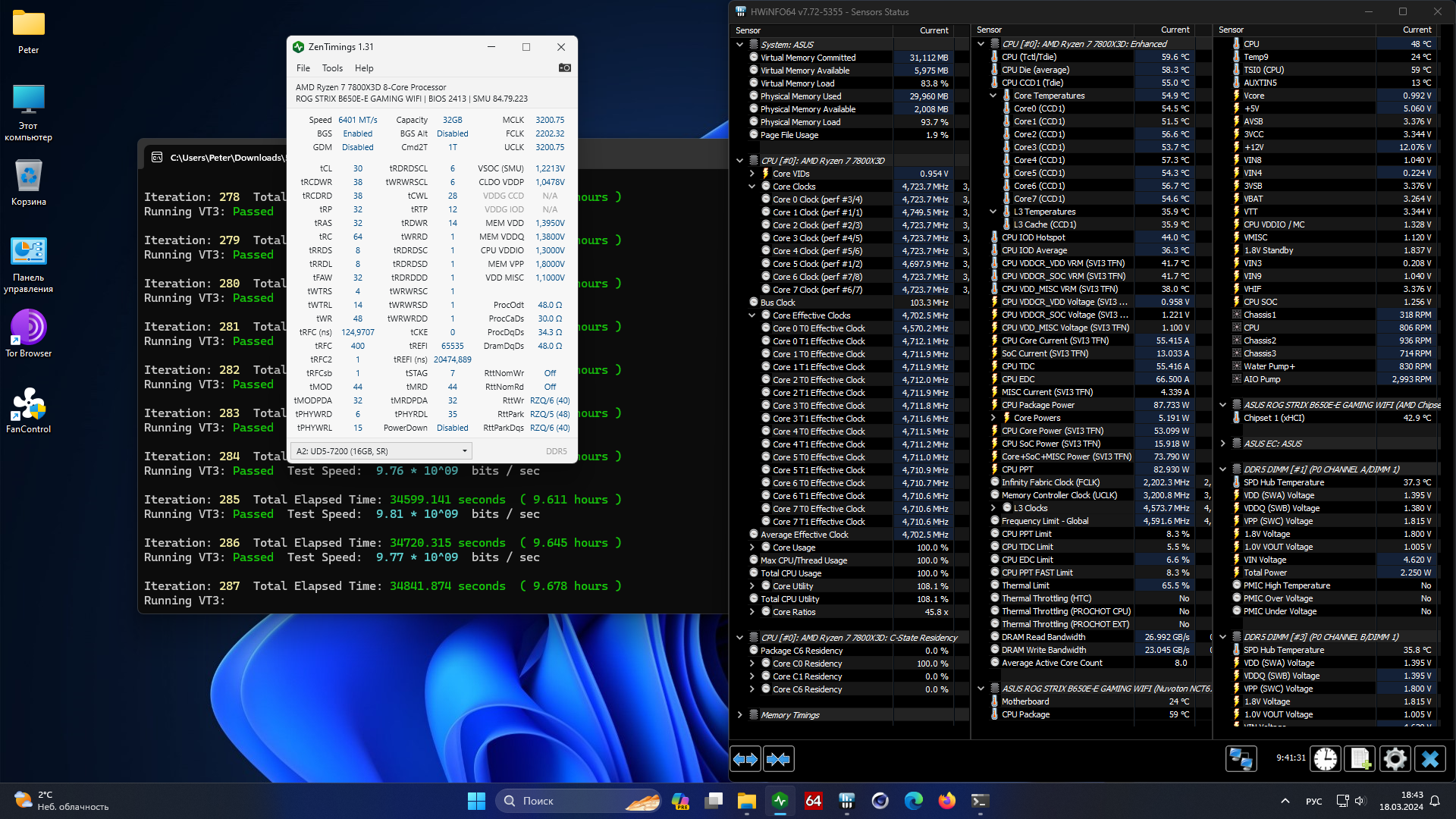Expand the Memory Timings sensor group
1456x819 pixels.
pos(740,715)
